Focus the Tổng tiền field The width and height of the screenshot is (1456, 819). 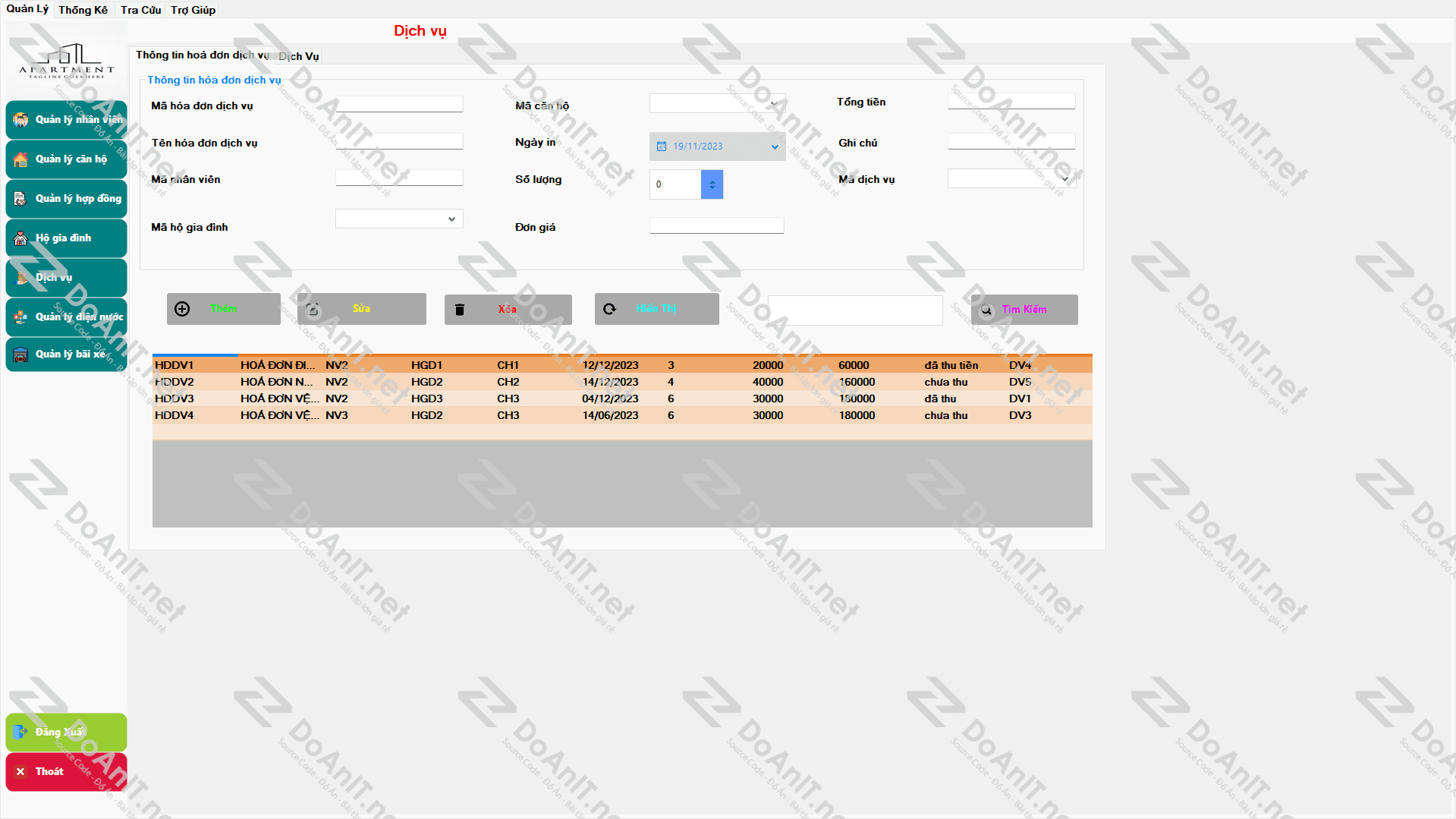pyautogui.click(x=1011, y=101)
